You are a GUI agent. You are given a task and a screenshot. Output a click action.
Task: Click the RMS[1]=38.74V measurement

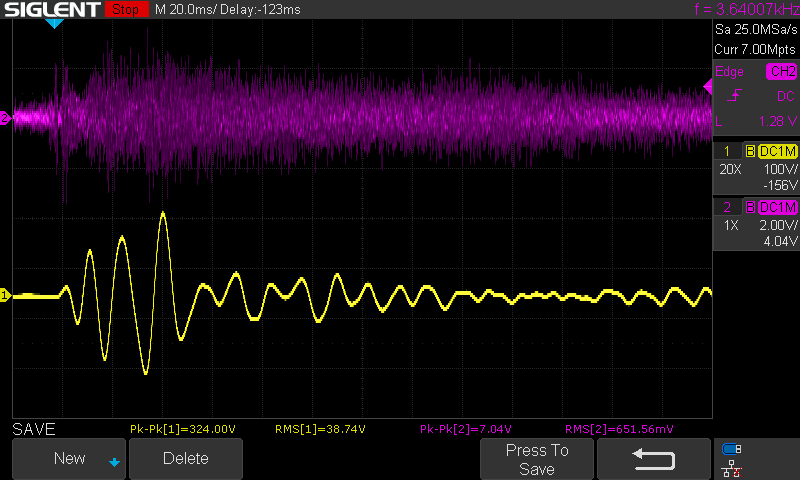click(x=320, y=429)
